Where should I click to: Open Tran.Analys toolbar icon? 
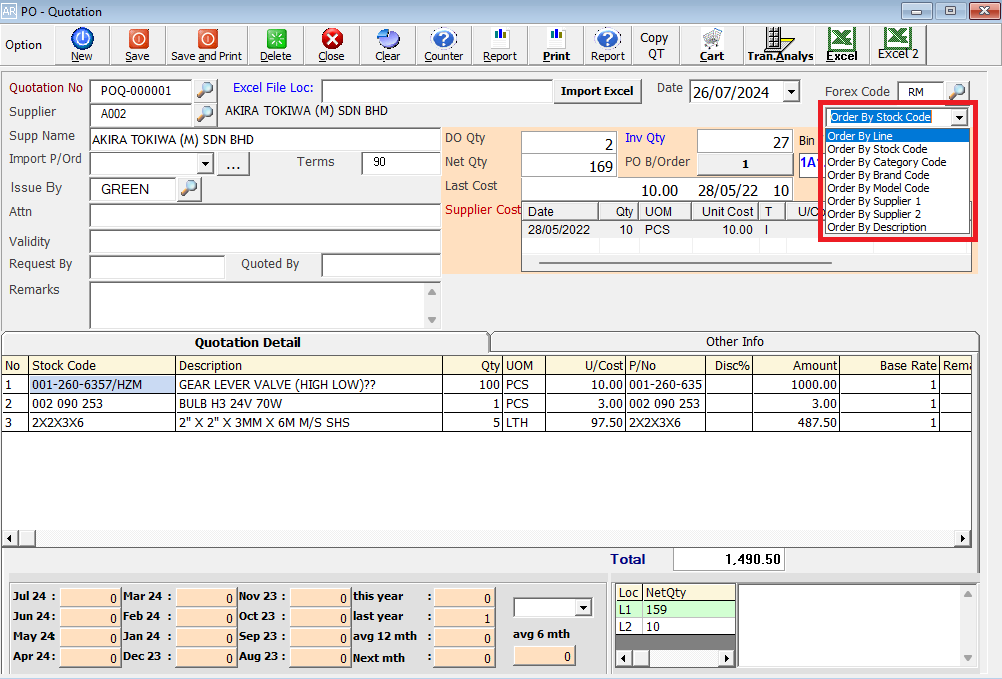pyautogui.click(x=780, y=45)
